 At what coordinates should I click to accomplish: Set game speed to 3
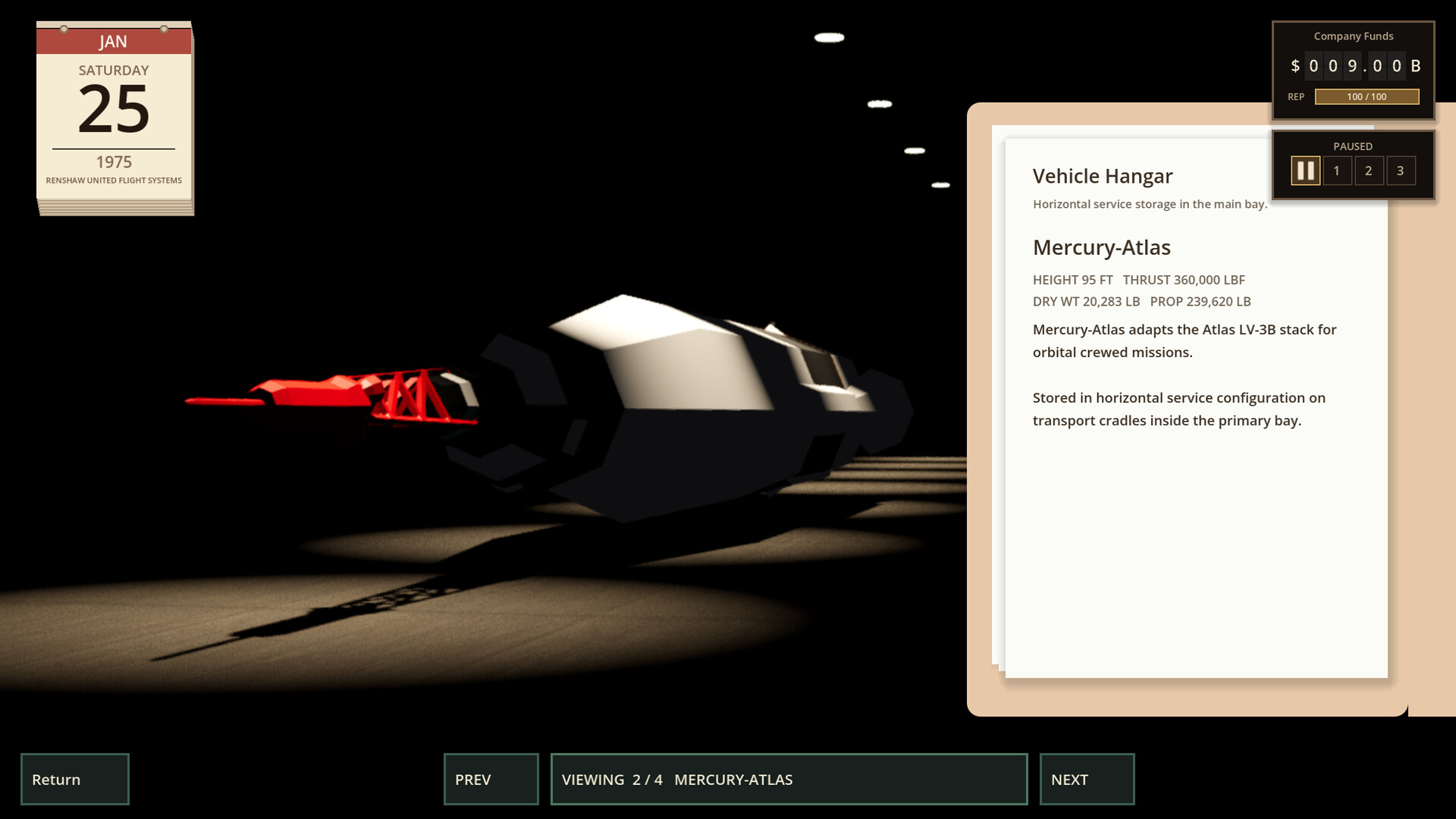coord(1401,171)
